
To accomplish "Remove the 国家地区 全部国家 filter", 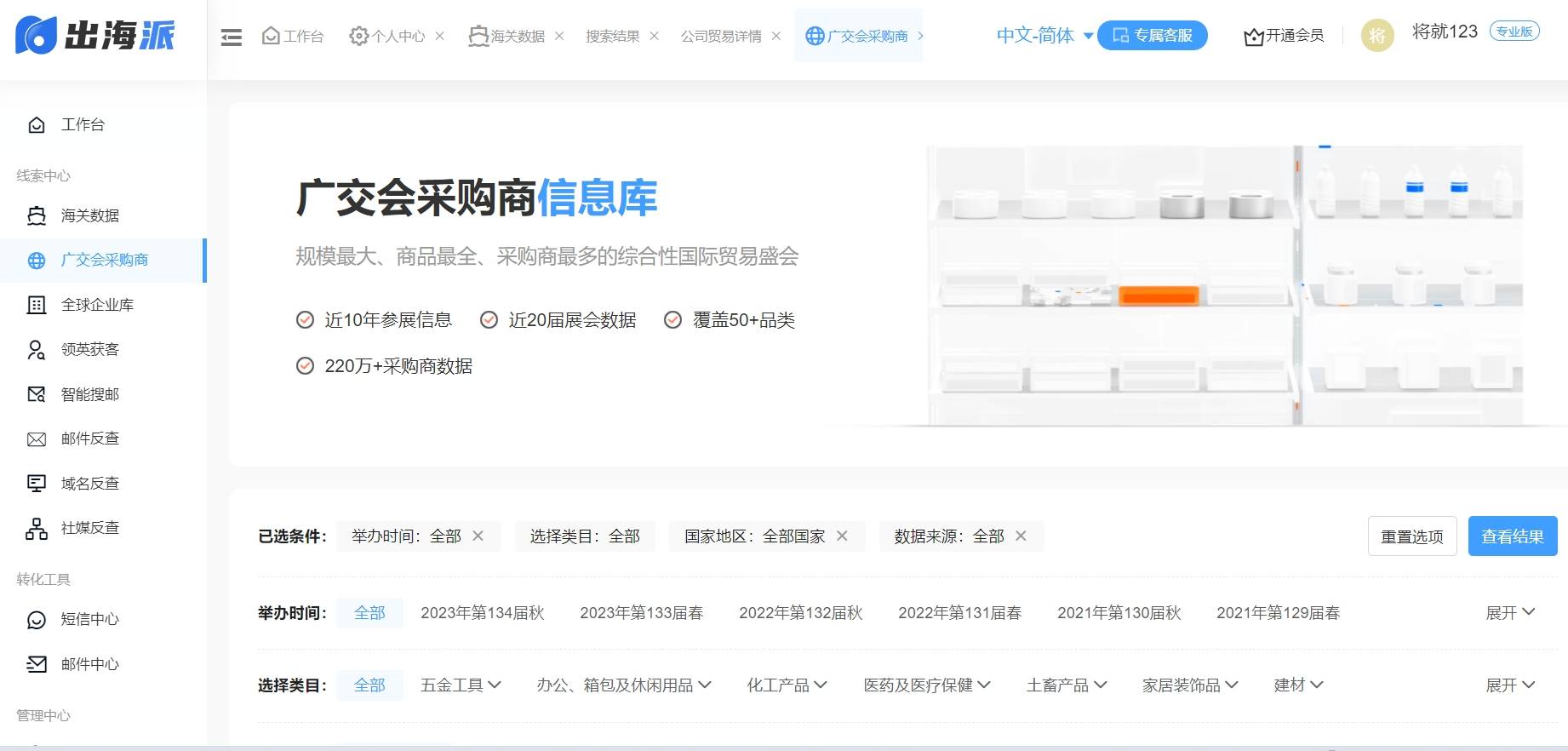I will coord(842,536).
